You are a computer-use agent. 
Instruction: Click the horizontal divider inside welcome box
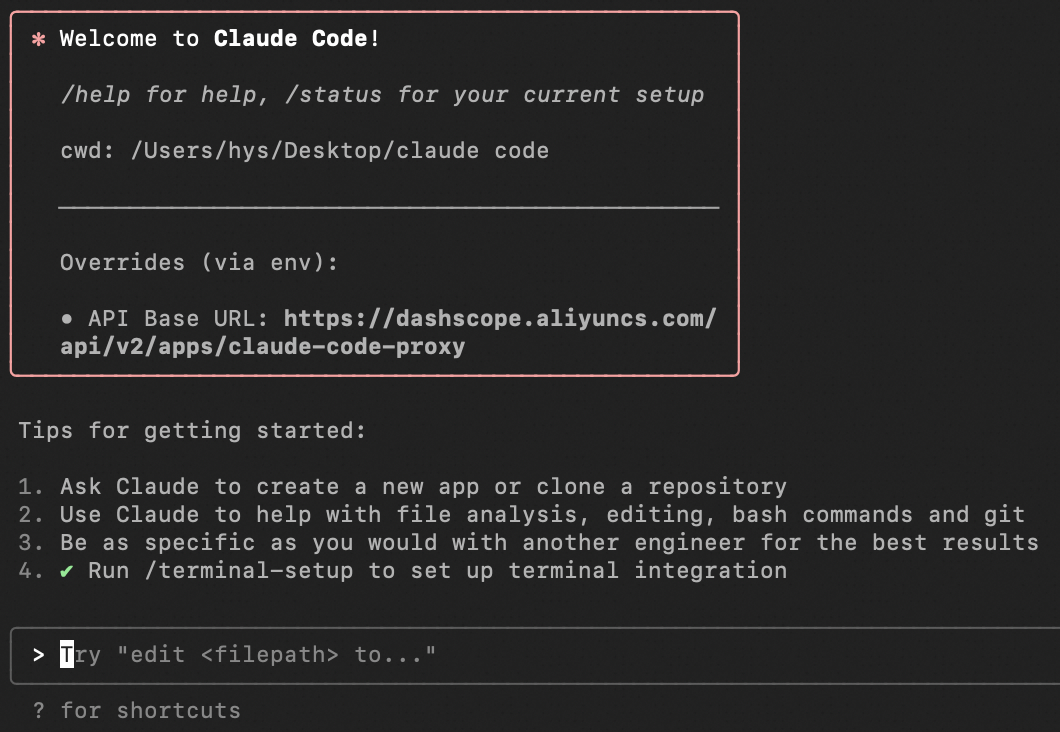(x=389, y=208)
